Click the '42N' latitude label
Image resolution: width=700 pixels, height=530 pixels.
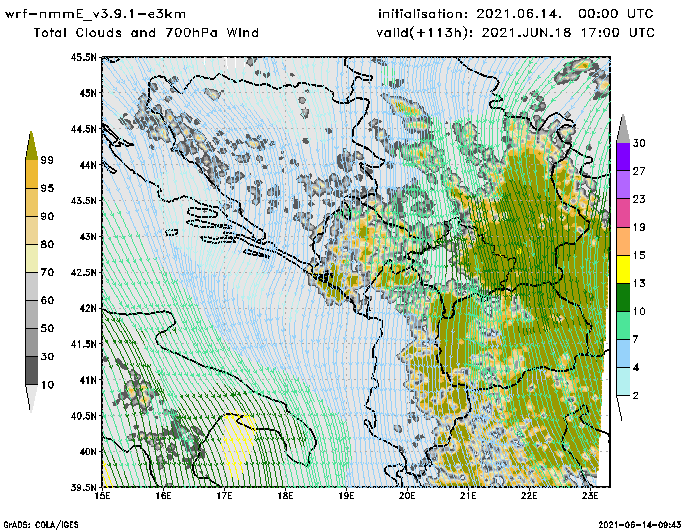point(88,308)
